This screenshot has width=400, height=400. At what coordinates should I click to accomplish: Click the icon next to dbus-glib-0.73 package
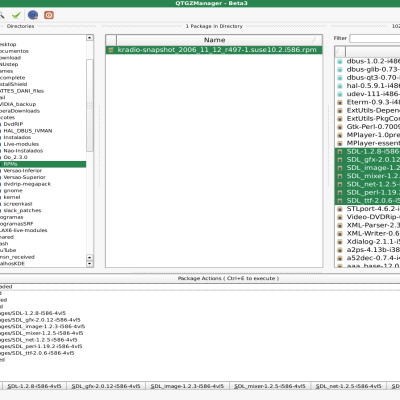tap(340, 70)
